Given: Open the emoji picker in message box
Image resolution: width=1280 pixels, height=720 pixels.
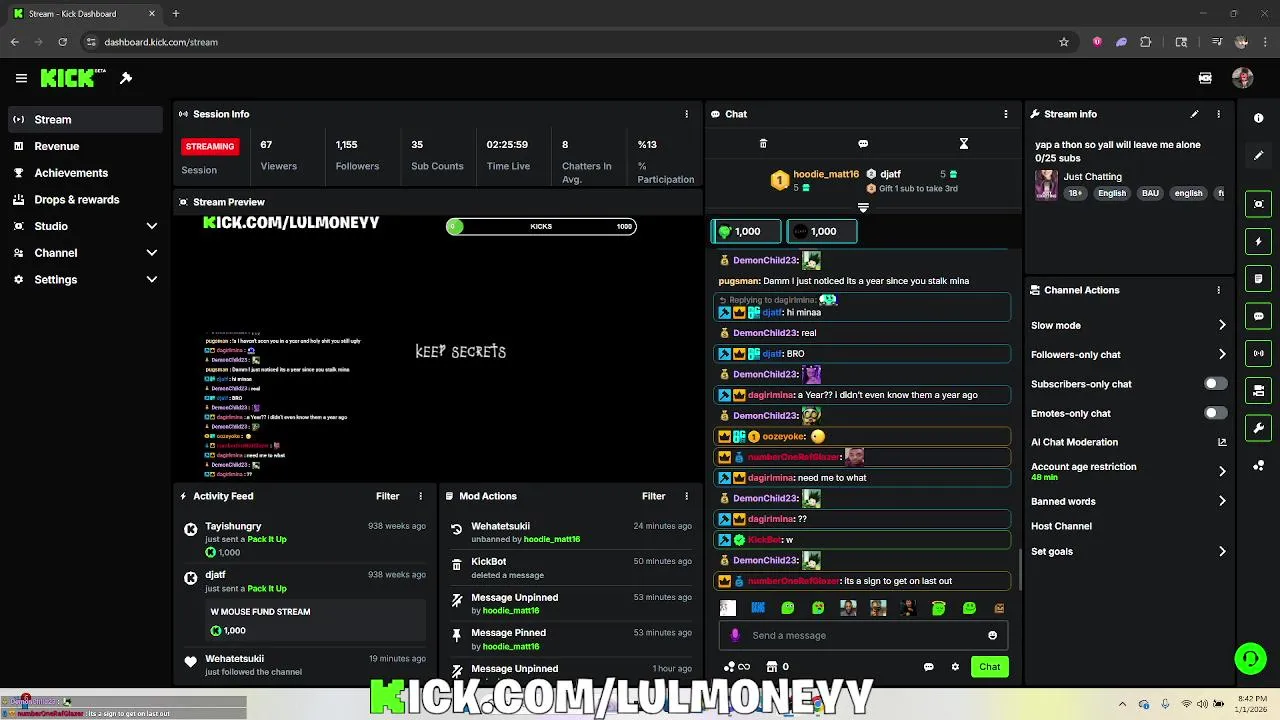Looking at the screenshot, I should [x=992, y=635].
